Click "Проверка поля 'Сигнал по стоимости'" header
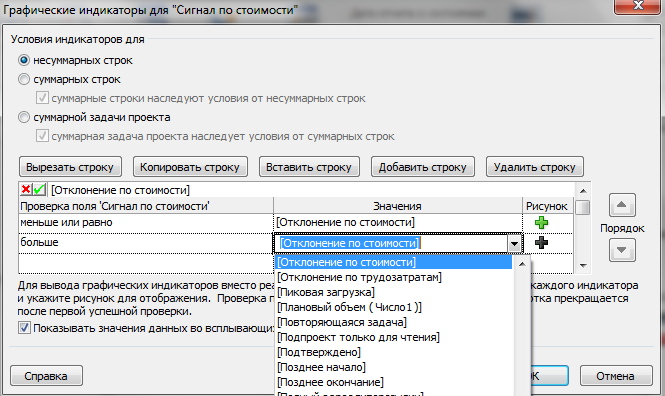 tap(146, 206)
